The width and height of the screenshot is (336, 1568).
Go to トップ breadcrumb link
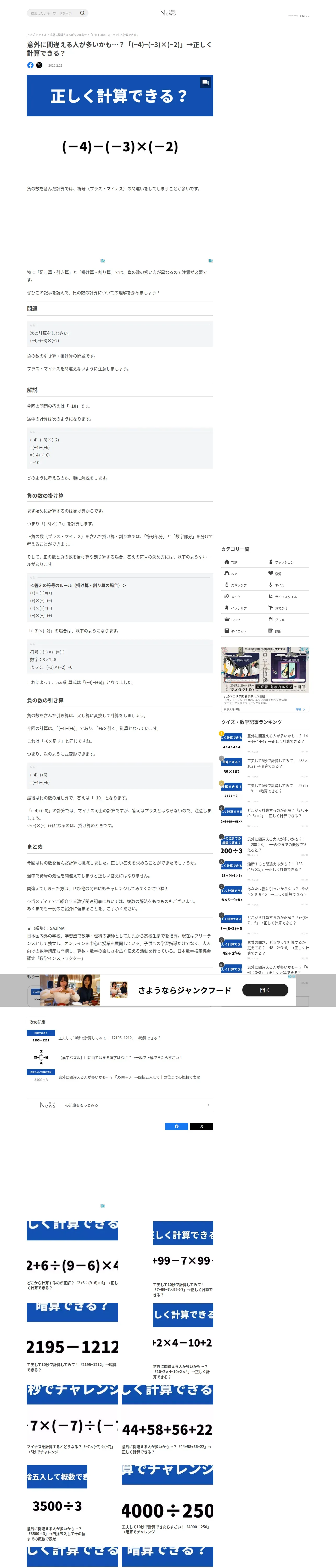[x=31, y=35]
